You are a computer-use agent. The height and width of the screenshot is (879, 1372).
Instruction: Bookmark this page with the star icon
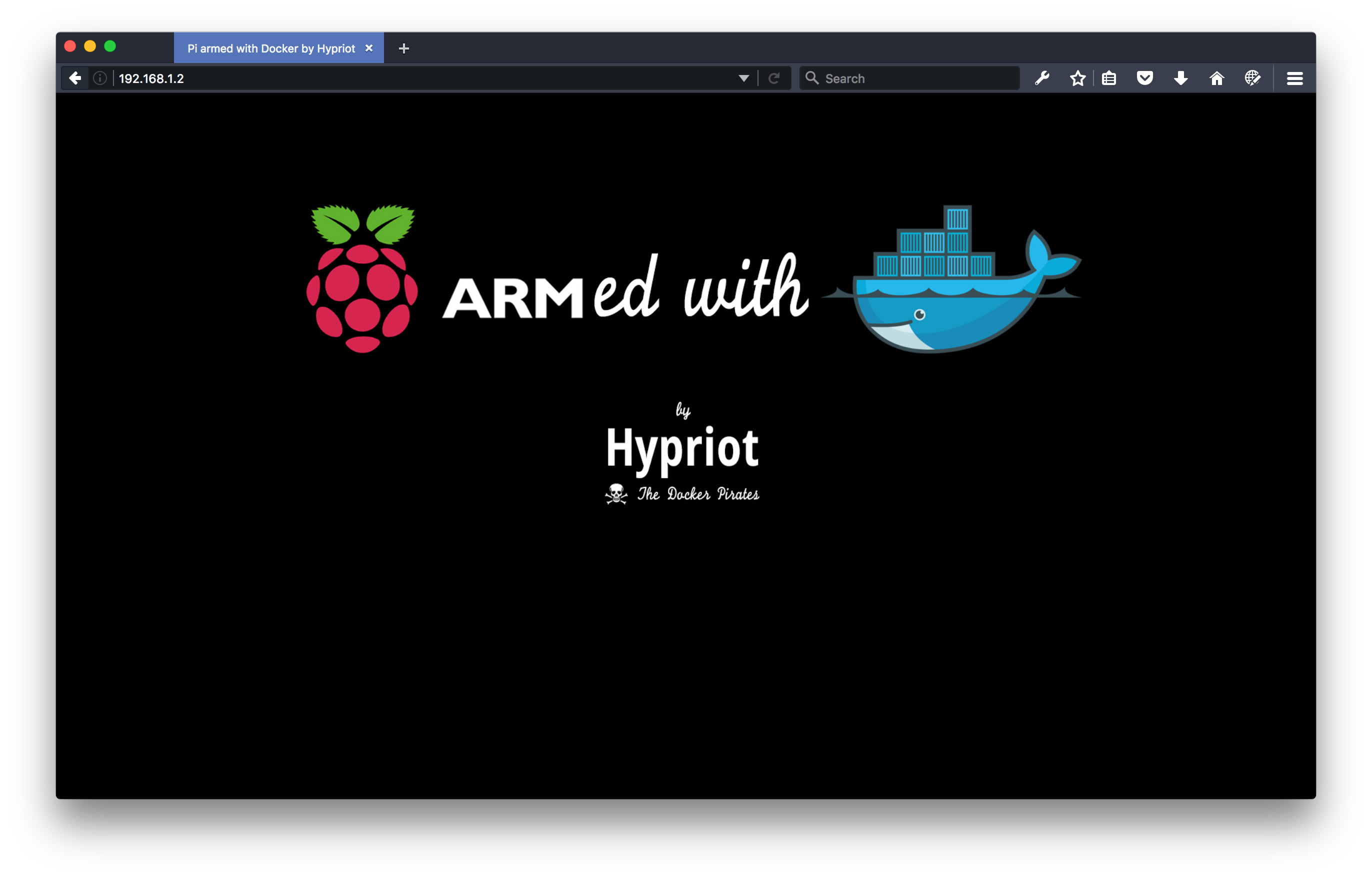click(x=1077, y=78)
